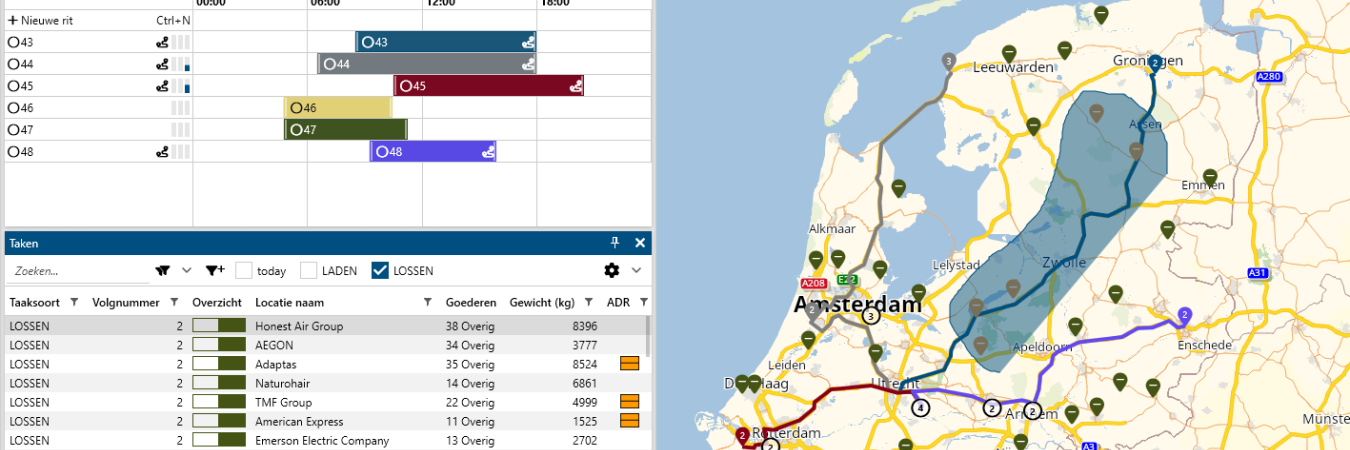Click the load indicator bars in row 44
Viewport: 1350px width, 450px height.
(x=180, y=64)
